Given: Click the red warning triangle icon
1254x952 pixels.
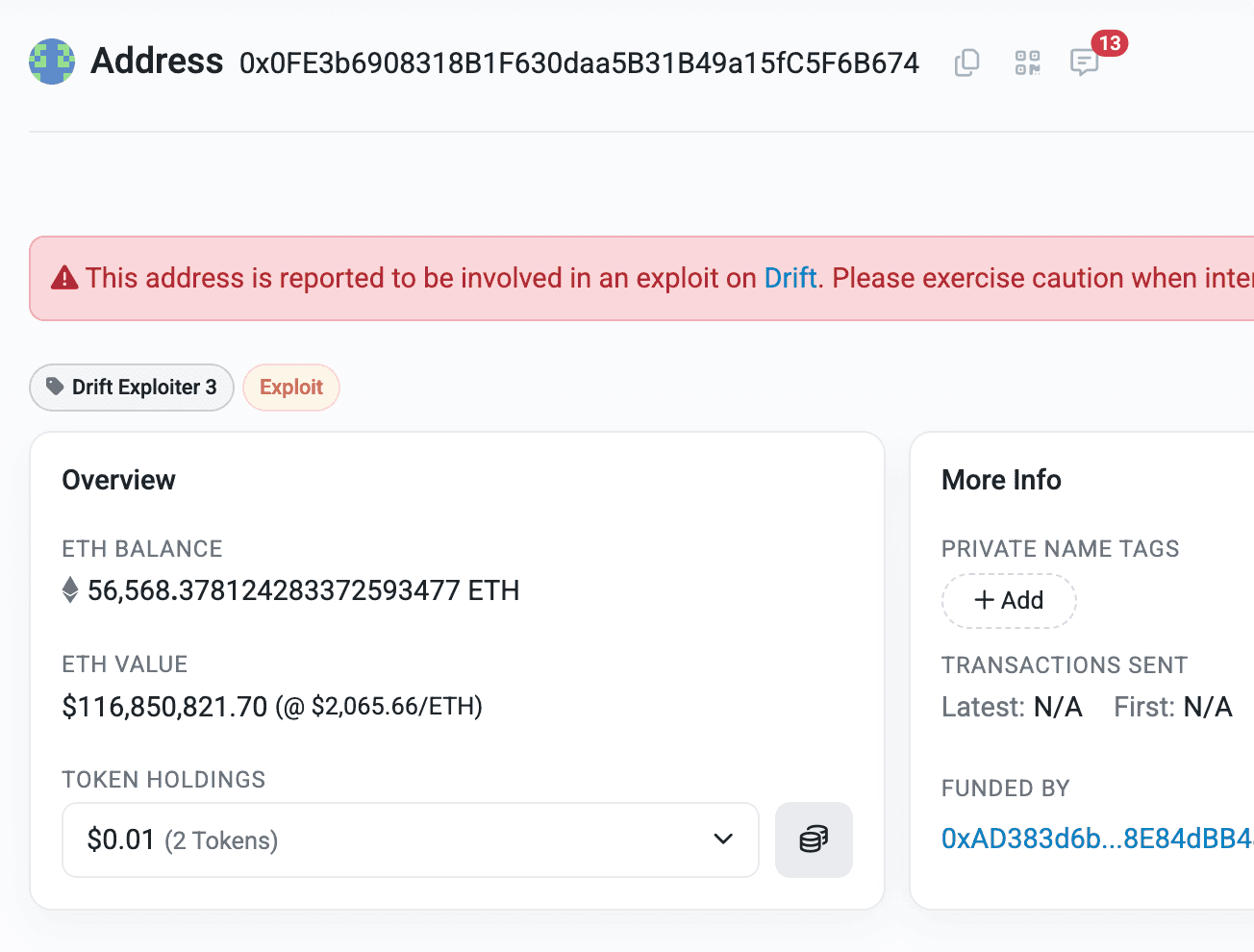Looking at the screenshot, I should click(x=64, y=278).
